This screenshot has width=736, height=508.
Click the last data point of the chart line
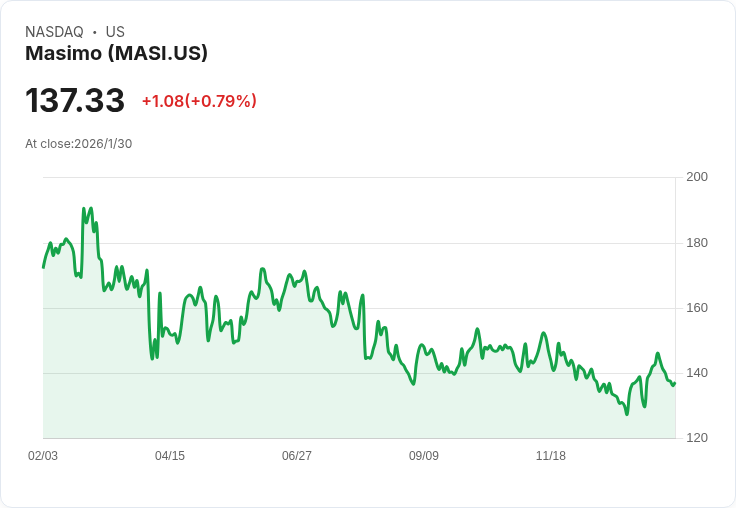click(x=675, y=382)
